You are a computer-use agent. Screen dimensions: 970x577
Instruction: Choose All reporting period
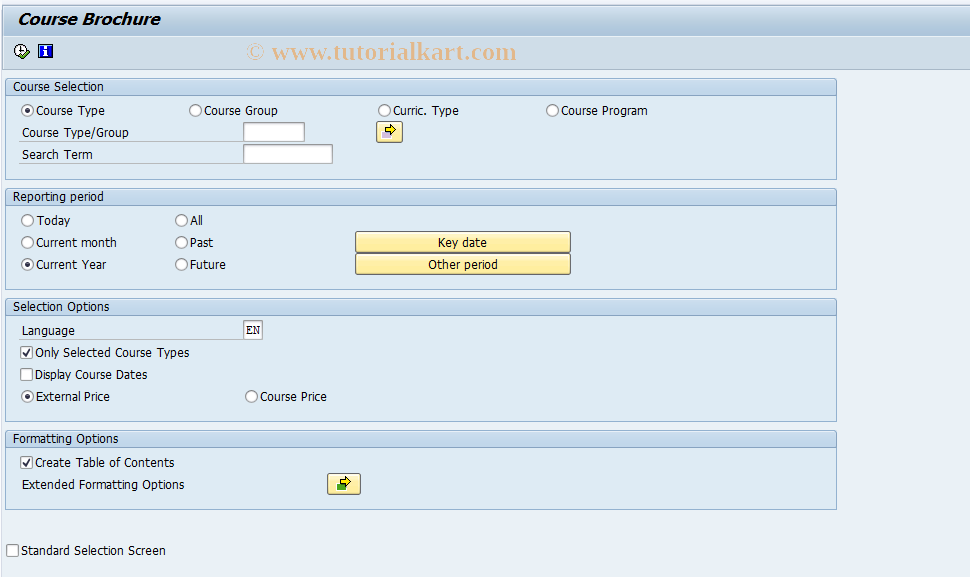point(181,221)
